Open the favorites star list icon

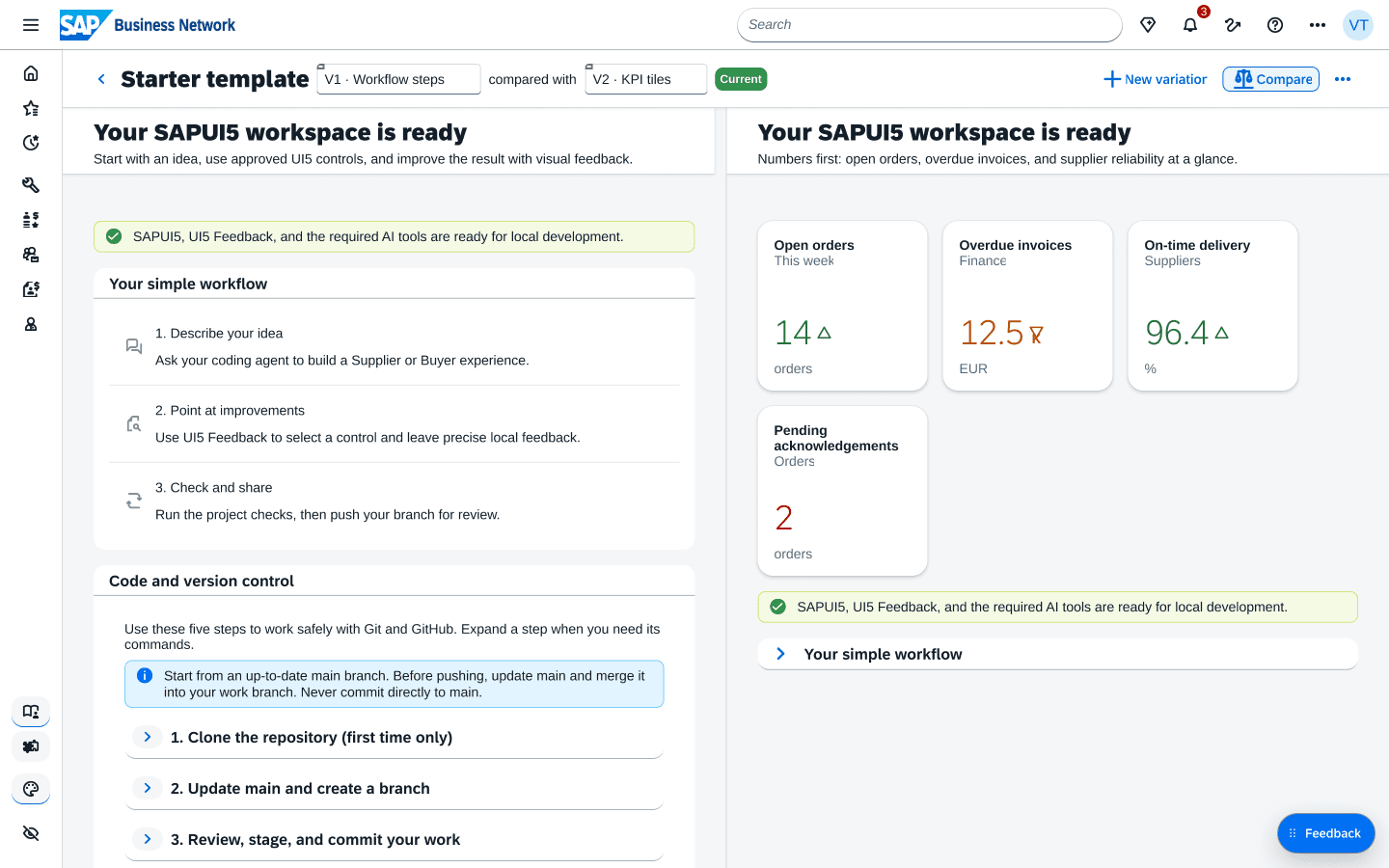pyautogui.click(x=31, y=108)
